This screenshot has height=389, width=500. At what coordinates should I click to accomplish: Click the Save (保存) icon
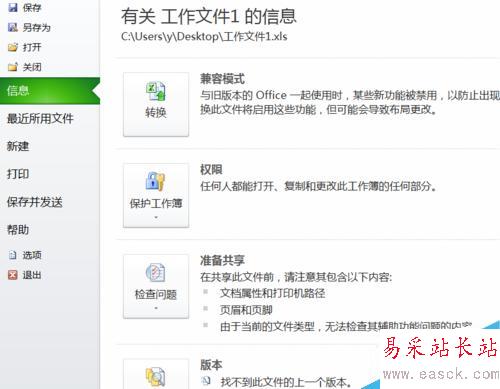pyautogui.click(x=13, y=7)
